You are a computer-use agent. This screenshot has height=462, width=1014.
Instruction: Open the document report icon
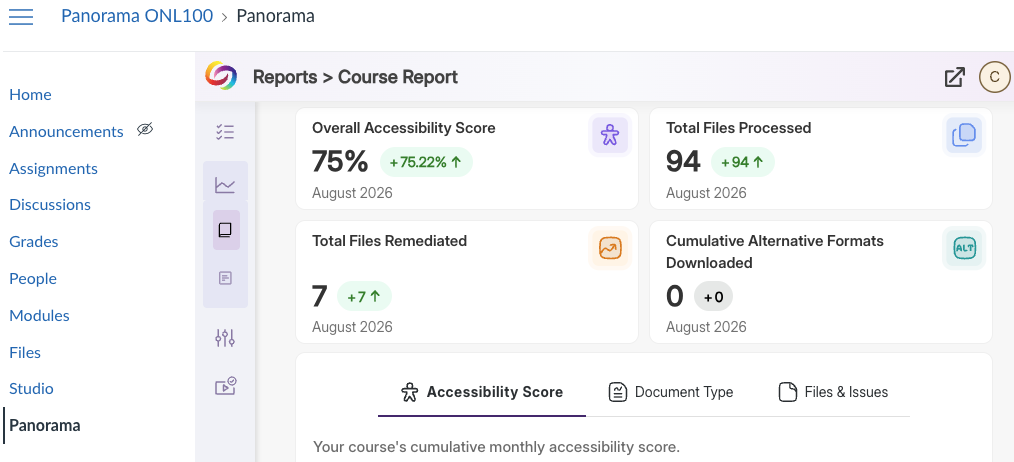(225, 278)
